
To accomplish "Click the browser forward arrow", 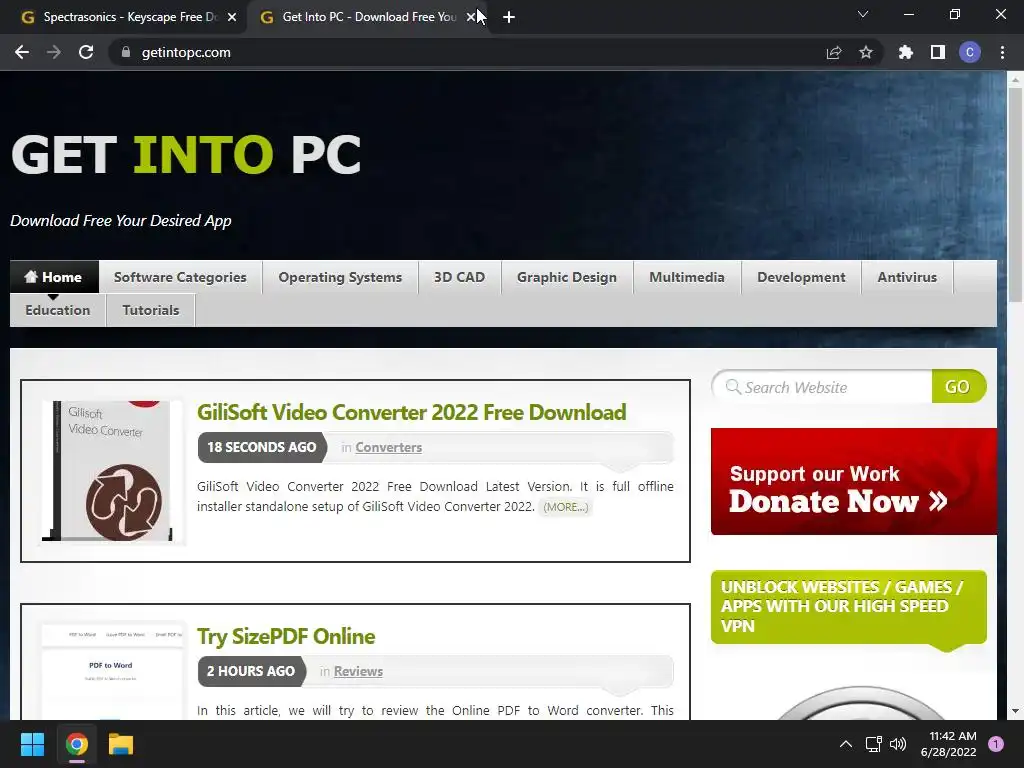I will tap(54, 52).
